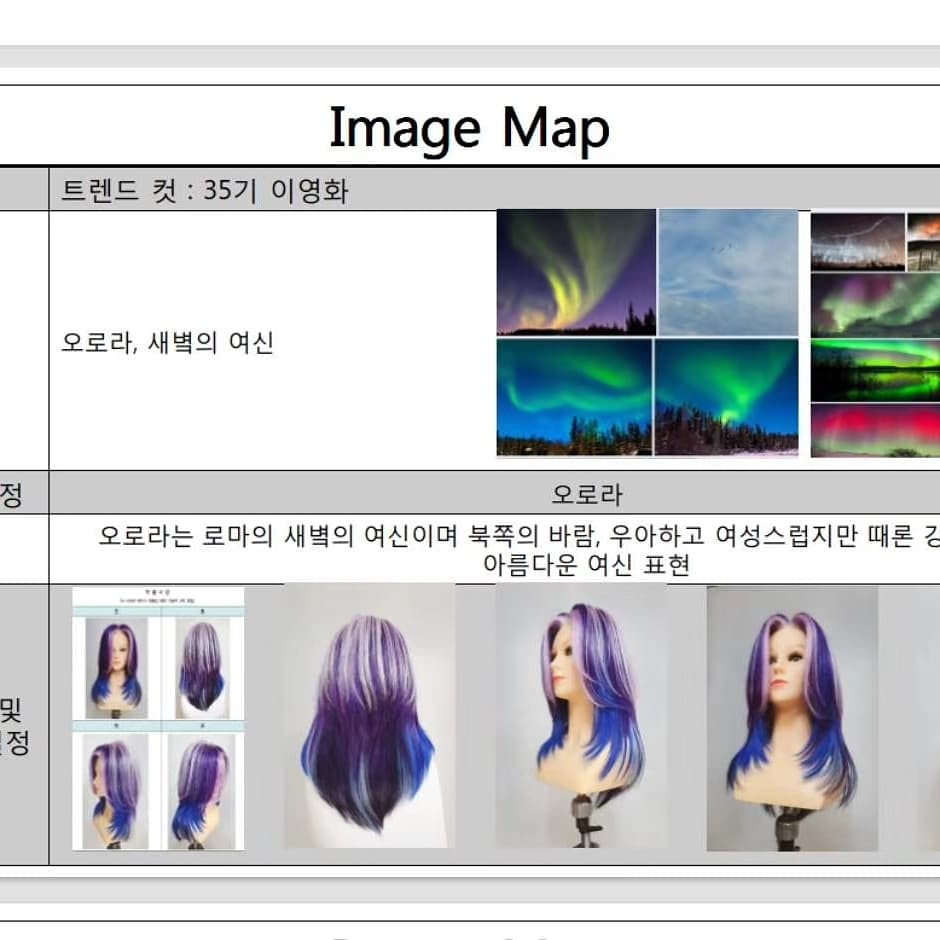Select the front-facing mannequin wig photo
The height and width of the screenshot is (940, 940).
click(x=793, y=718)
